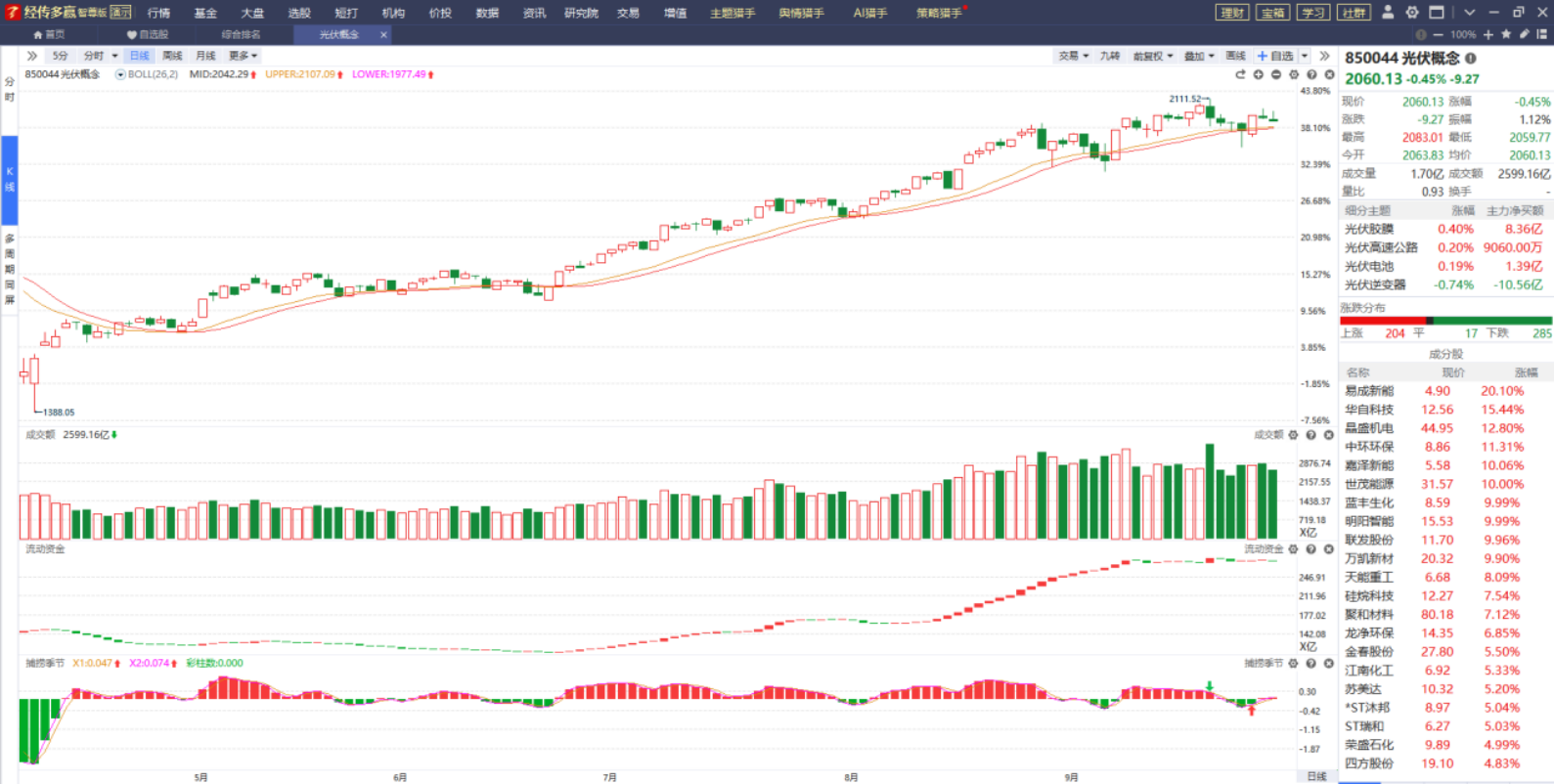
Task: Expand the 更多 period dropdown
Action: point(243,56)
